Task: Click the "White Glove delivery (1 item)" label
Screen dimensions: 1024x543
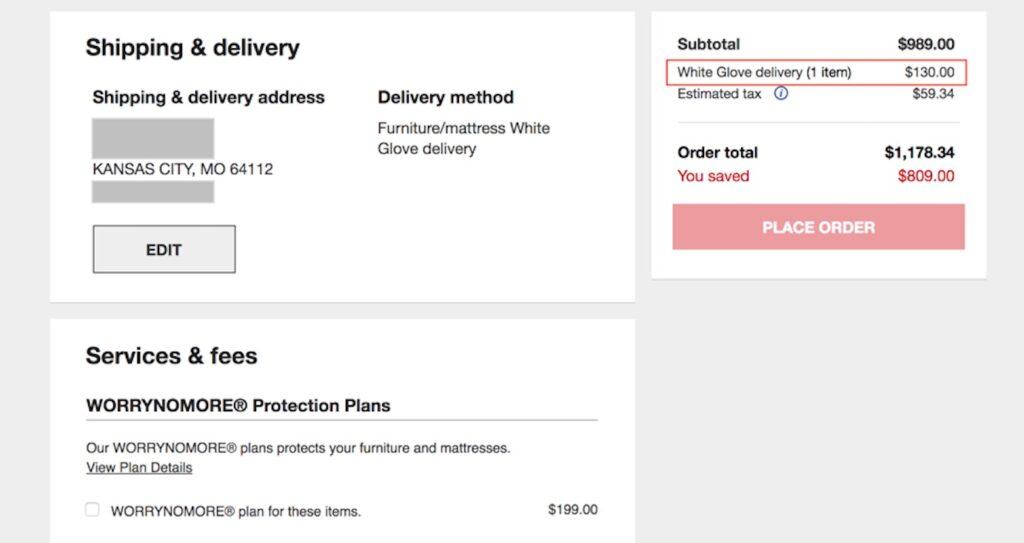Action: coord(764,72)
